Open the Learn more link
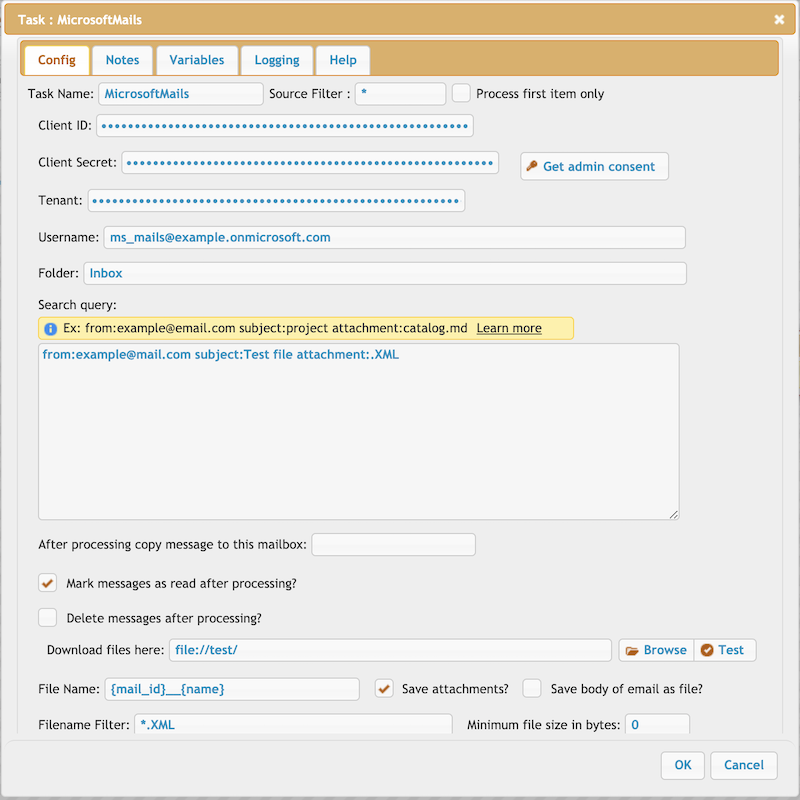This screenshot has height=800, width=800. 509,328
